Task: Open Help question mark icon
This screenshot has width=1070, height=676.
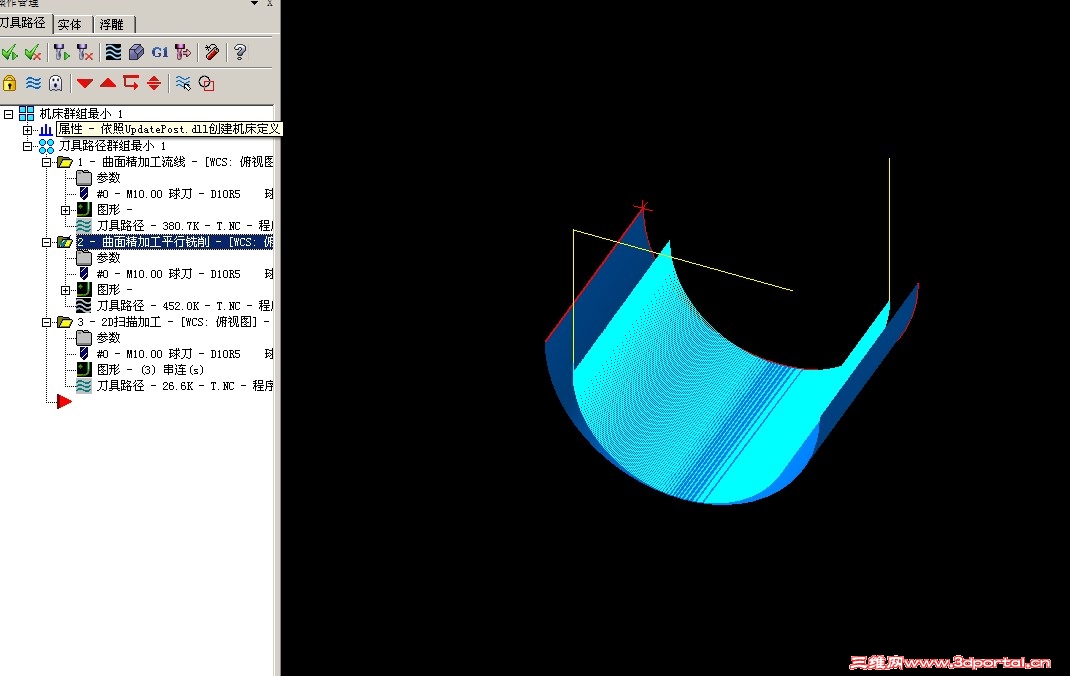Action: point(240,52)
